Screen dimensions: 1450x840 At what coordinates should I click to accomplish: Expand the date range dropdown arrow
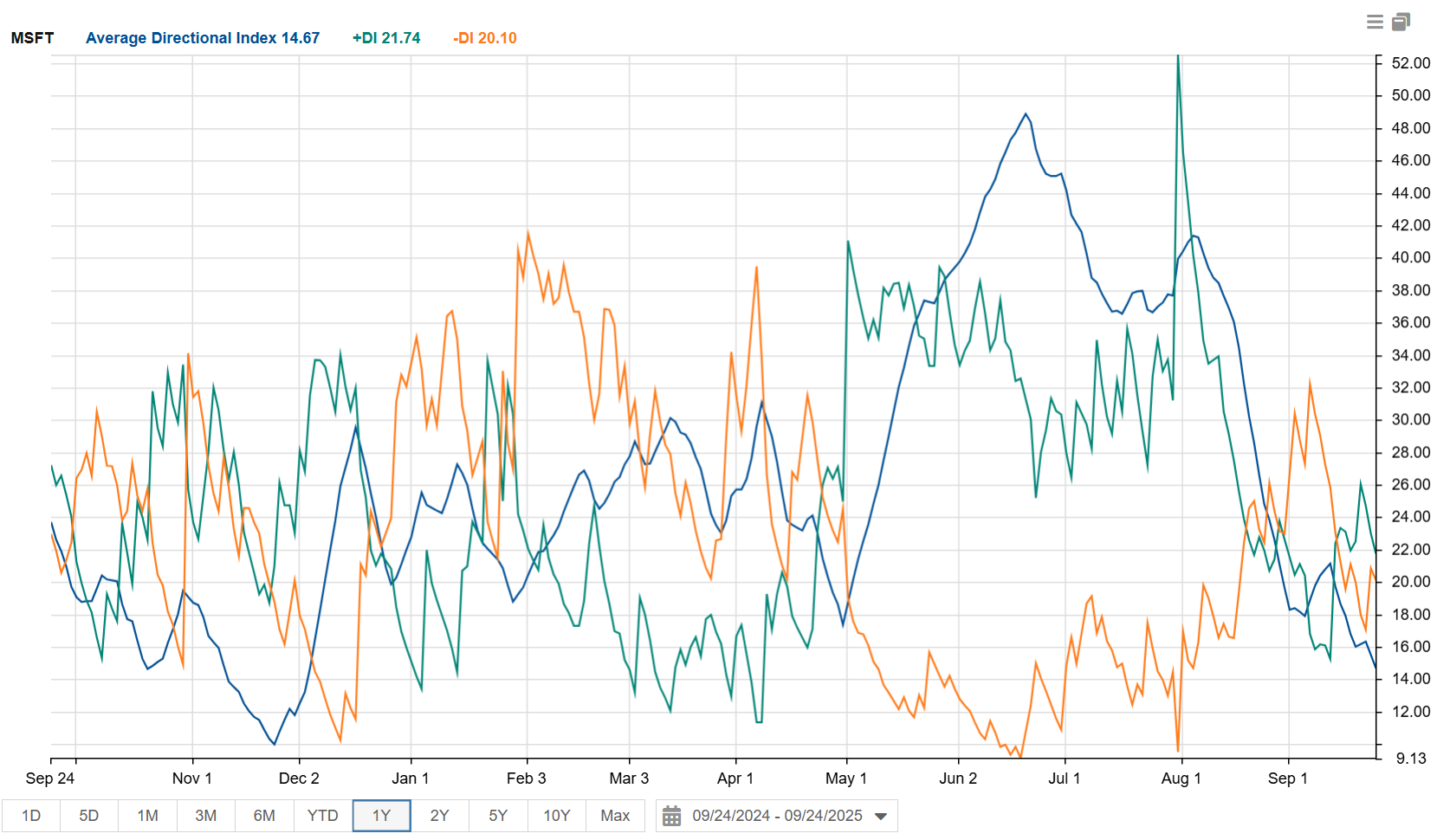(881, 816)
